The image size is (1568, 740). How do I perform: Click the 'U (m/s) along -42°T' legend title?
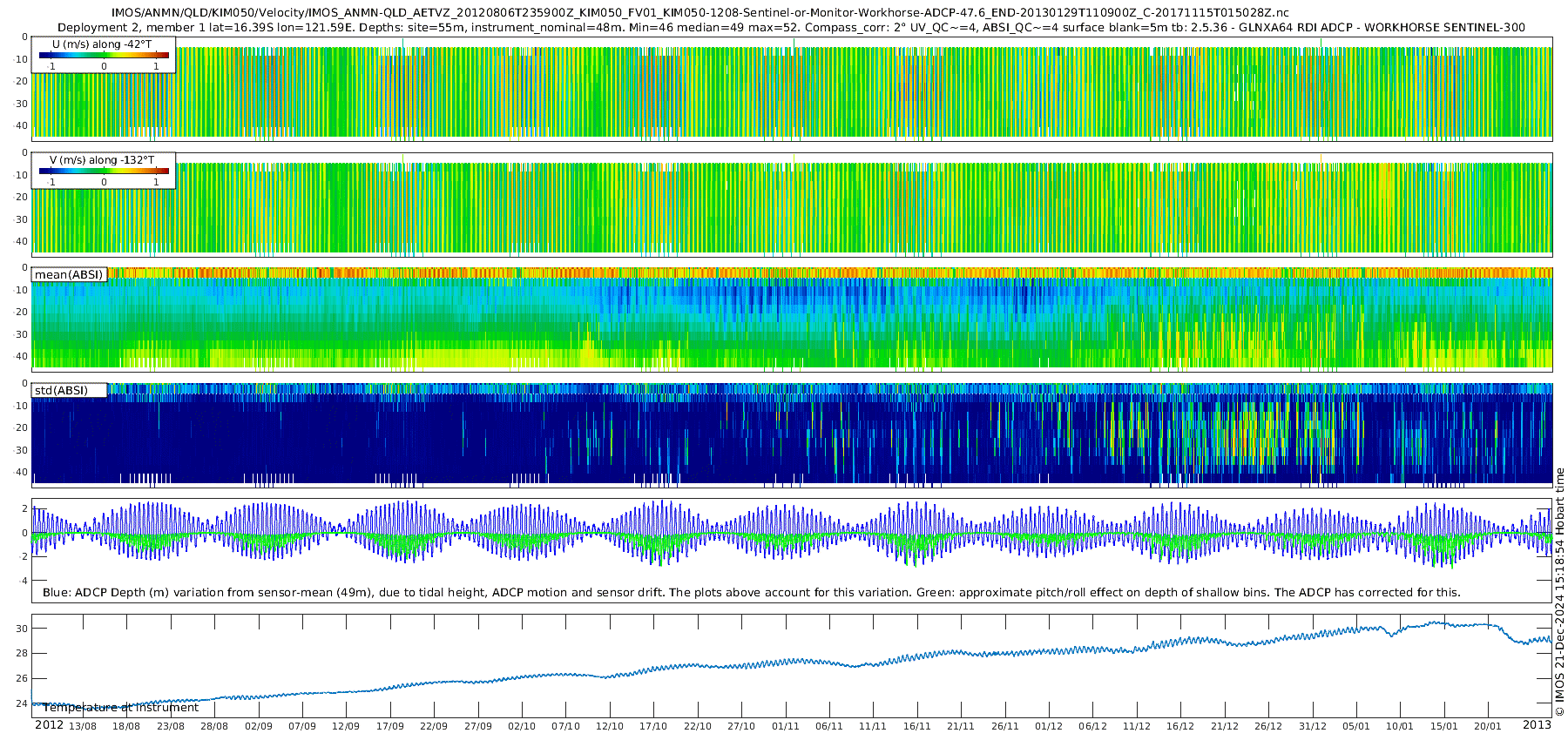(102, 44)
